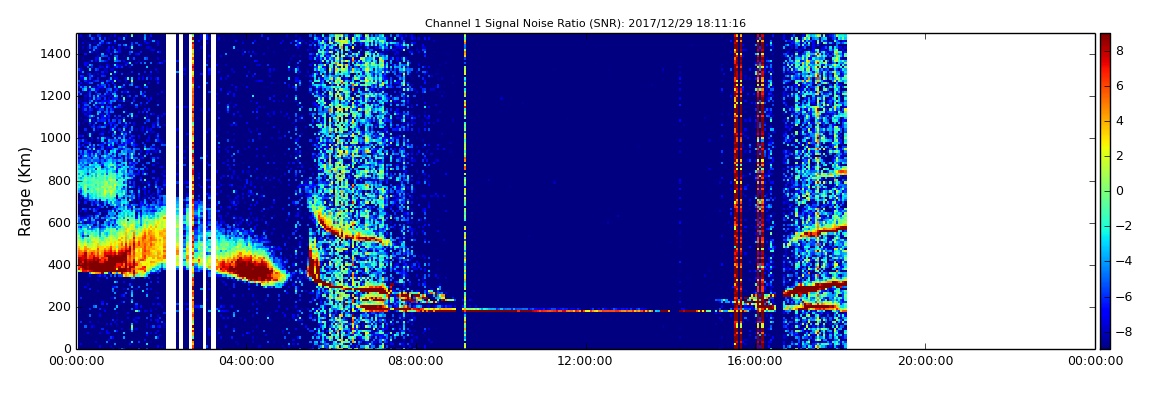
Task: Select the 00:00:00 tick label at the left end of the x-axis
Action: (76, 361)
